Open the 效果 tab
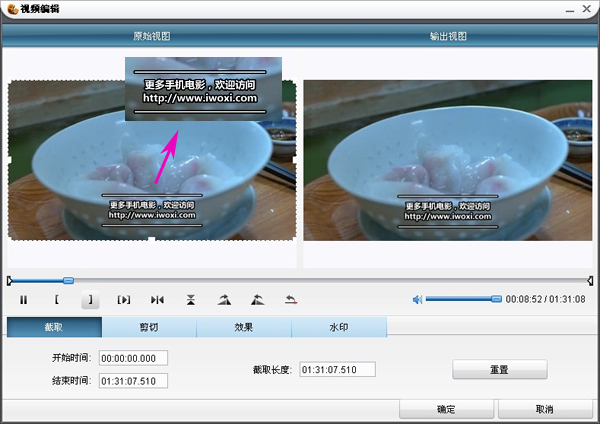The image size is (600, 424). coord(244,327)
